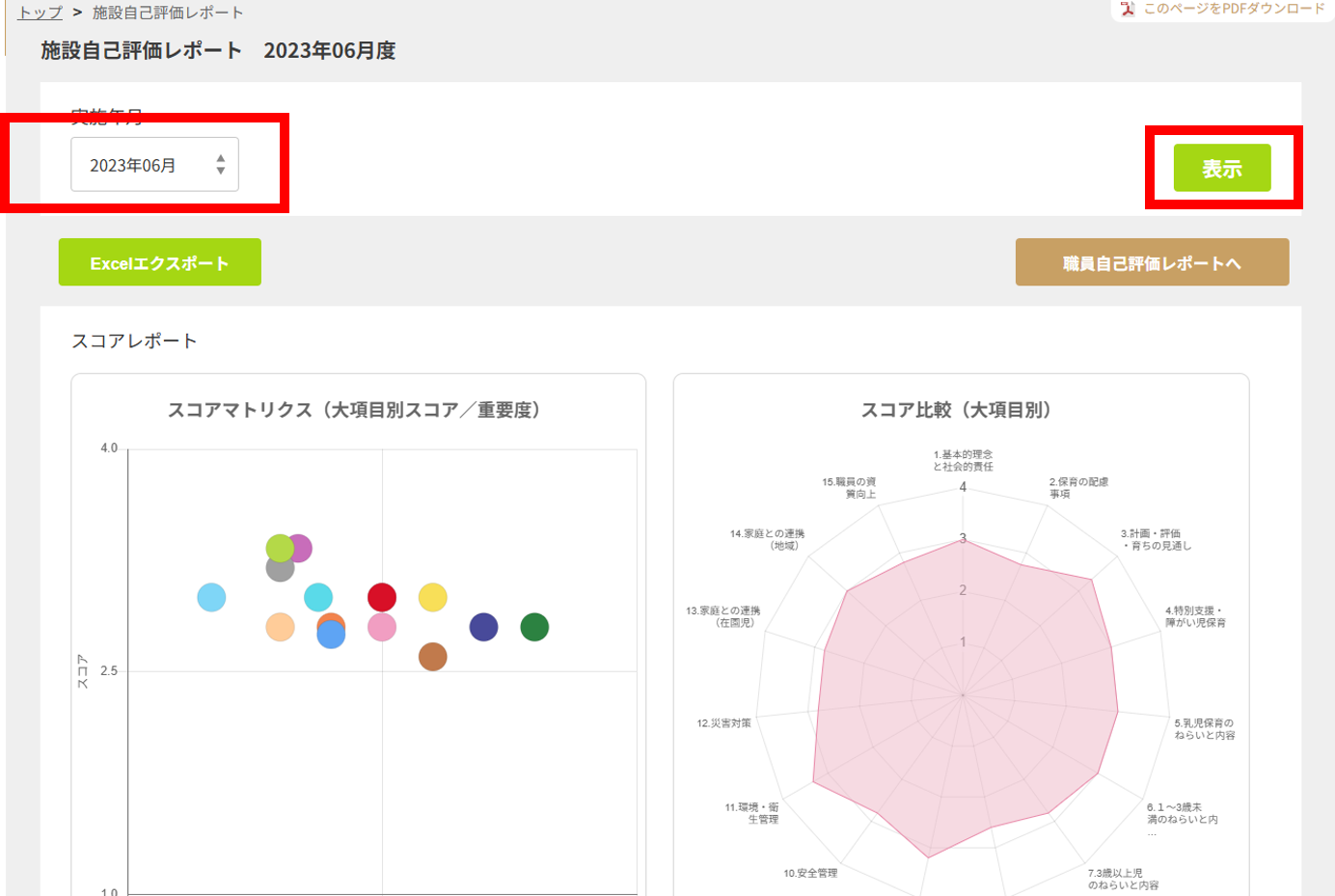1335x896 pixels.
Task: Select the brown bubble at the bottom
Action: 432,658
